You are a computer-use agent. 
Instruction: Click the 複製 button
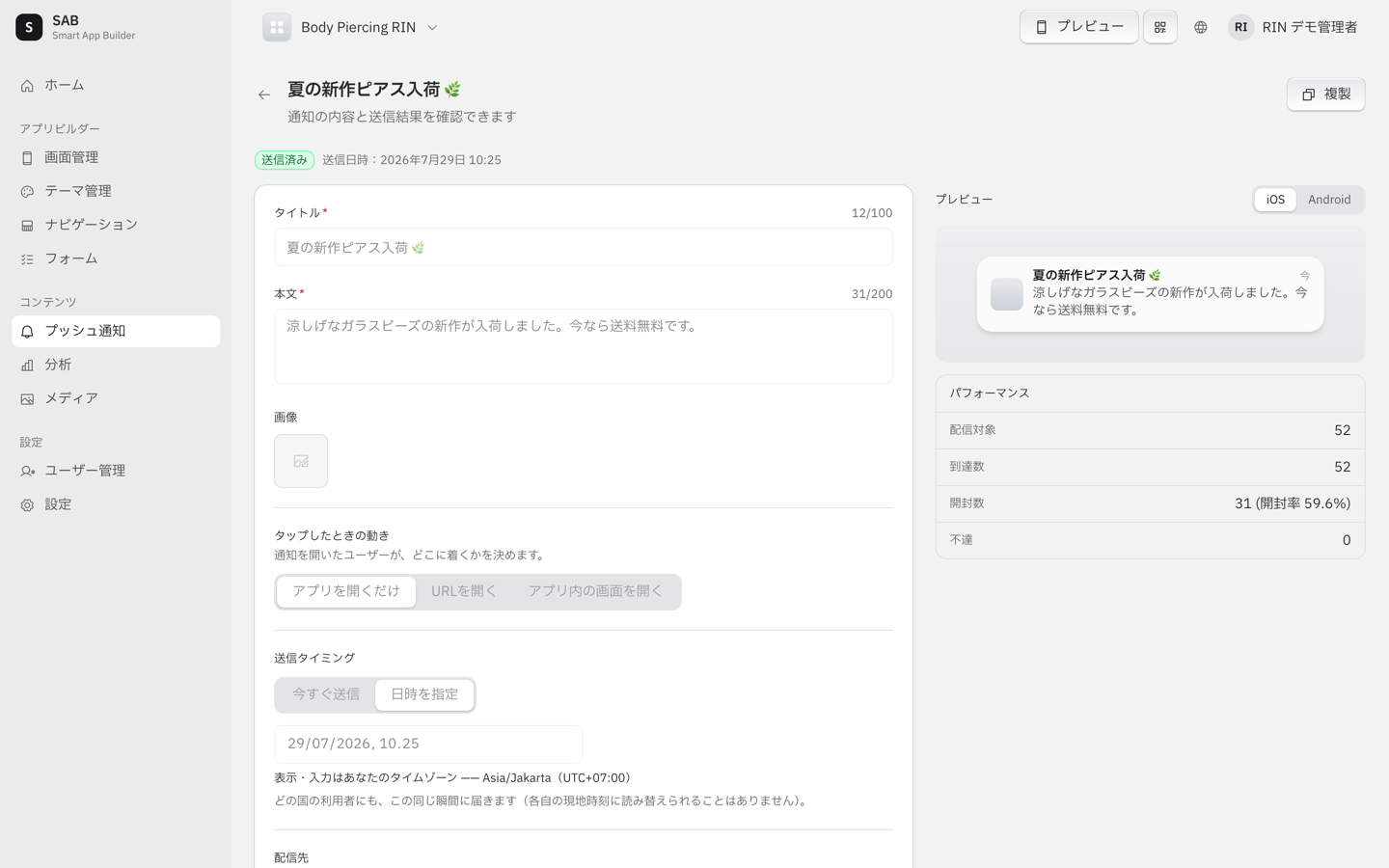point(1325,95)
